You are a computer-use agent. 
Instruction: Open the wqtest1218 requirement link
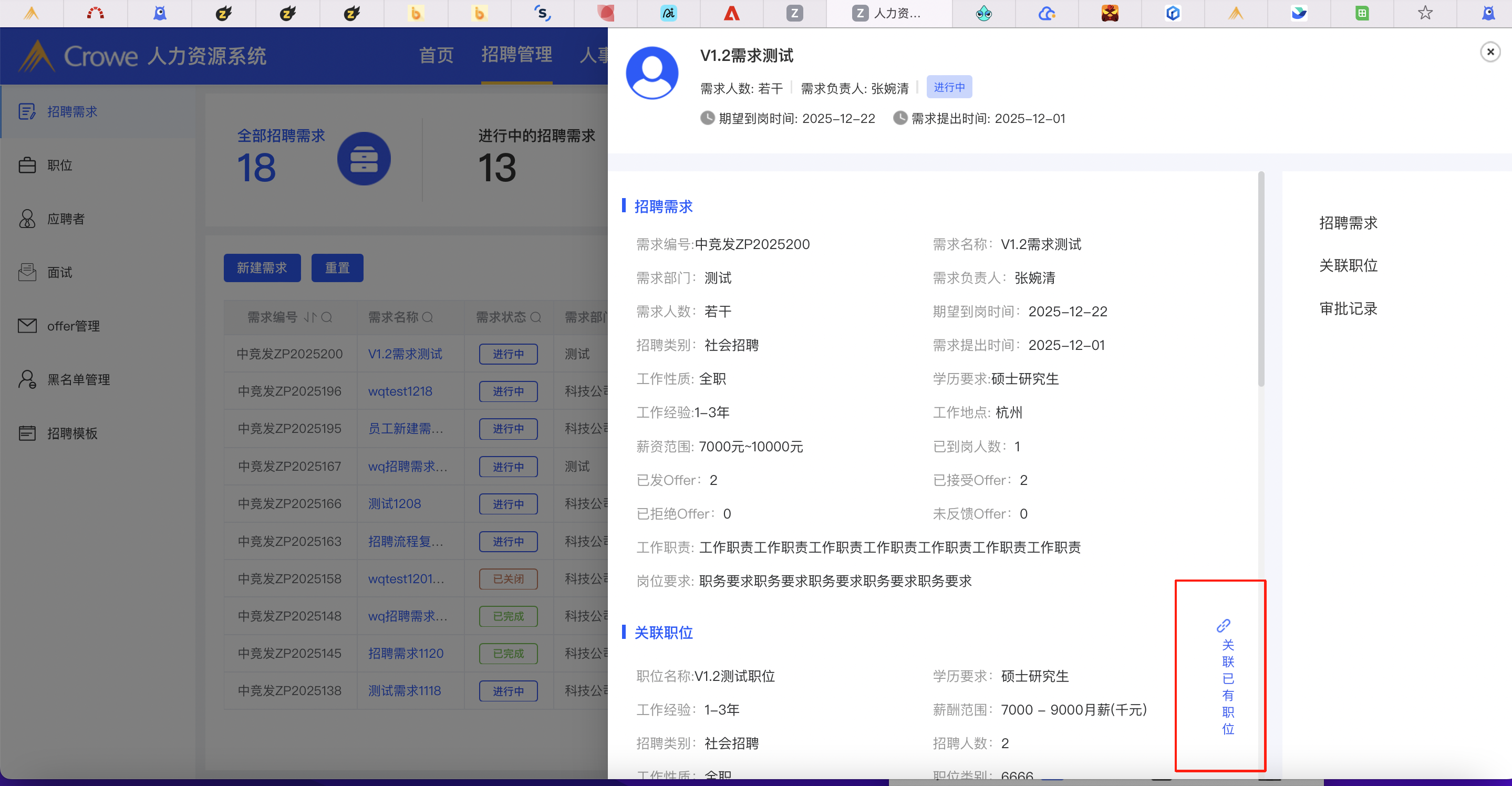coord(400,391)
